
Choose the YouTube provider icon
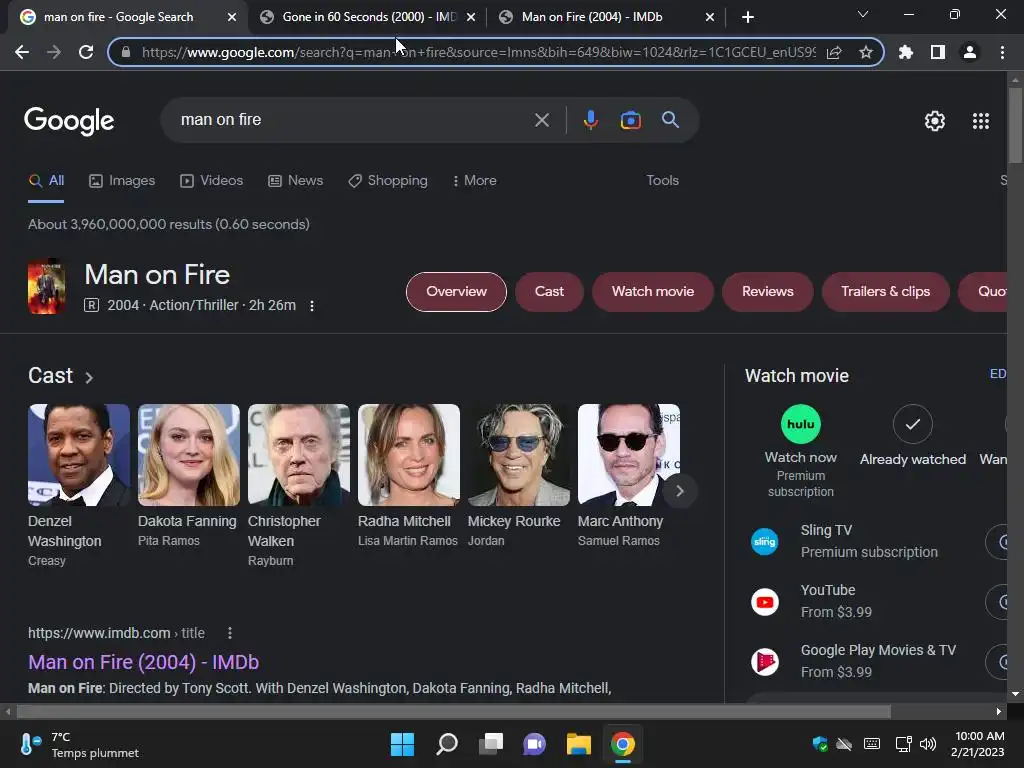765,601
